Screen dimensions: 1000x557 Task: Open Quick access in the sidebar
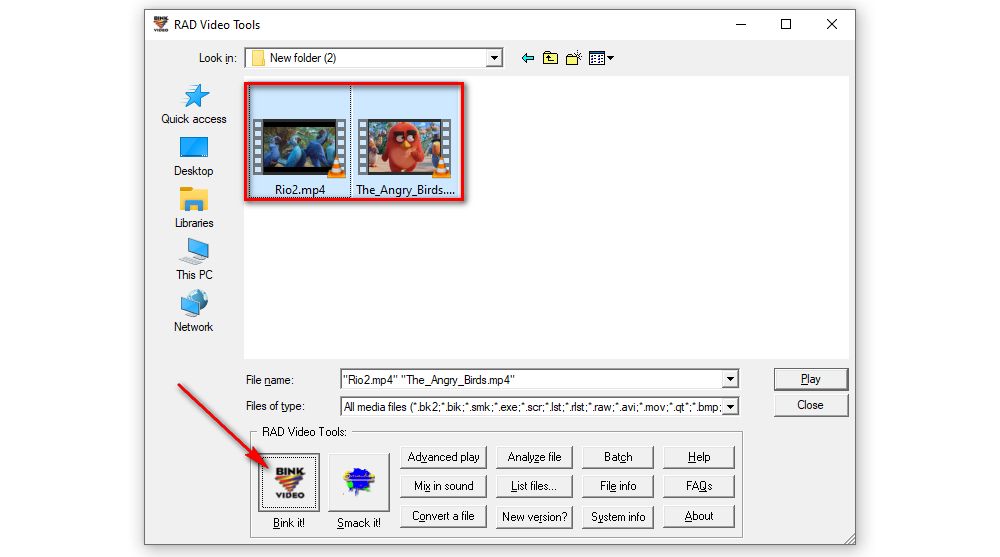click(x=194, y=105)
